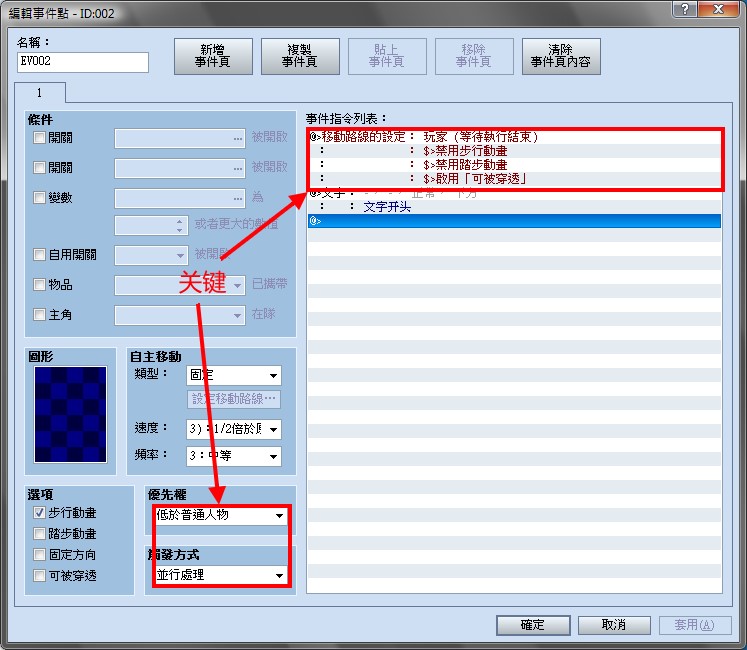The width and height of the screenshot is (747, 650).
Task: Click the help question mark icon
Action: click(x=685, y=9)
